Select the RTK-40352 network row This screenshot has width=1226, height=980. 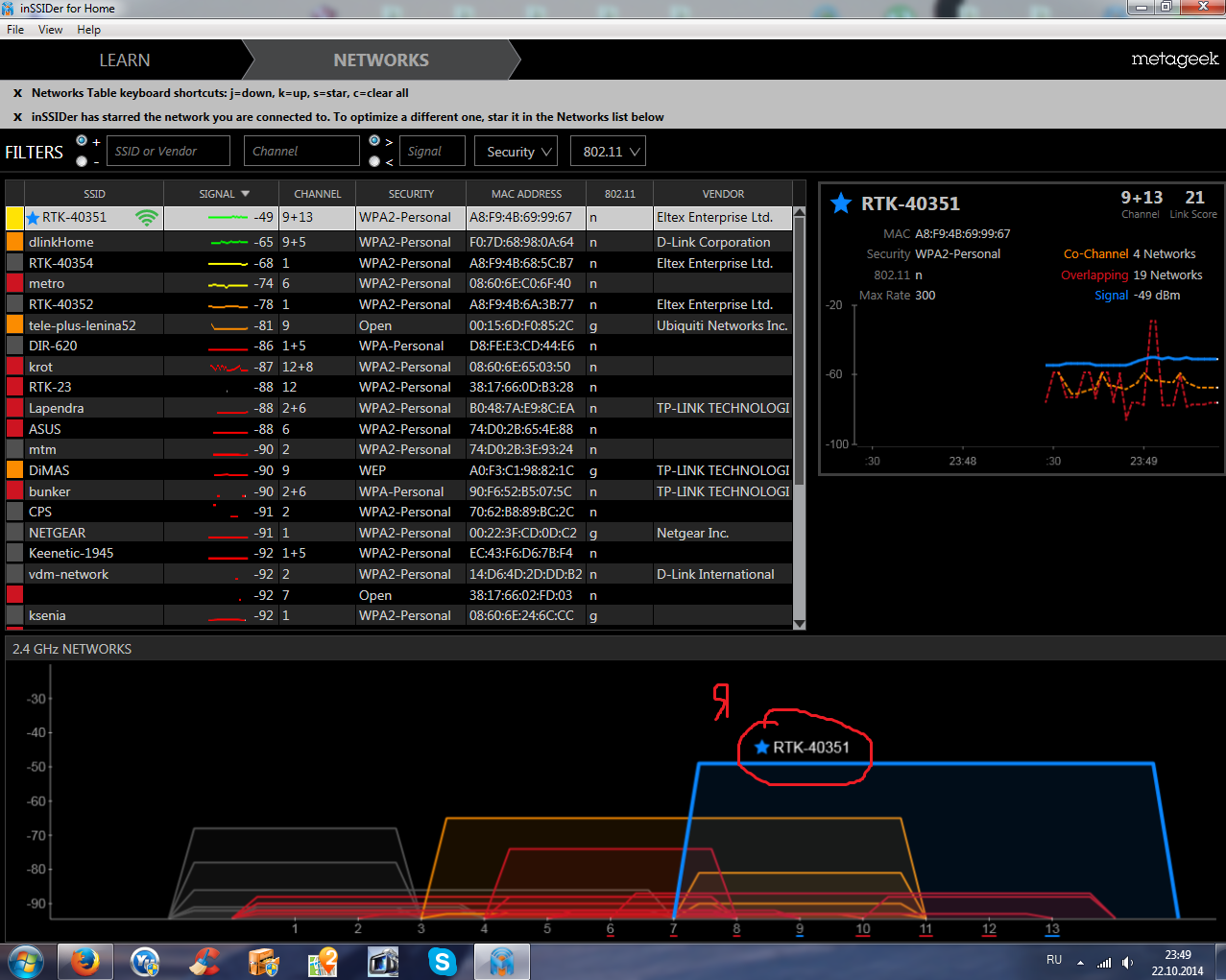pos(399,304)
